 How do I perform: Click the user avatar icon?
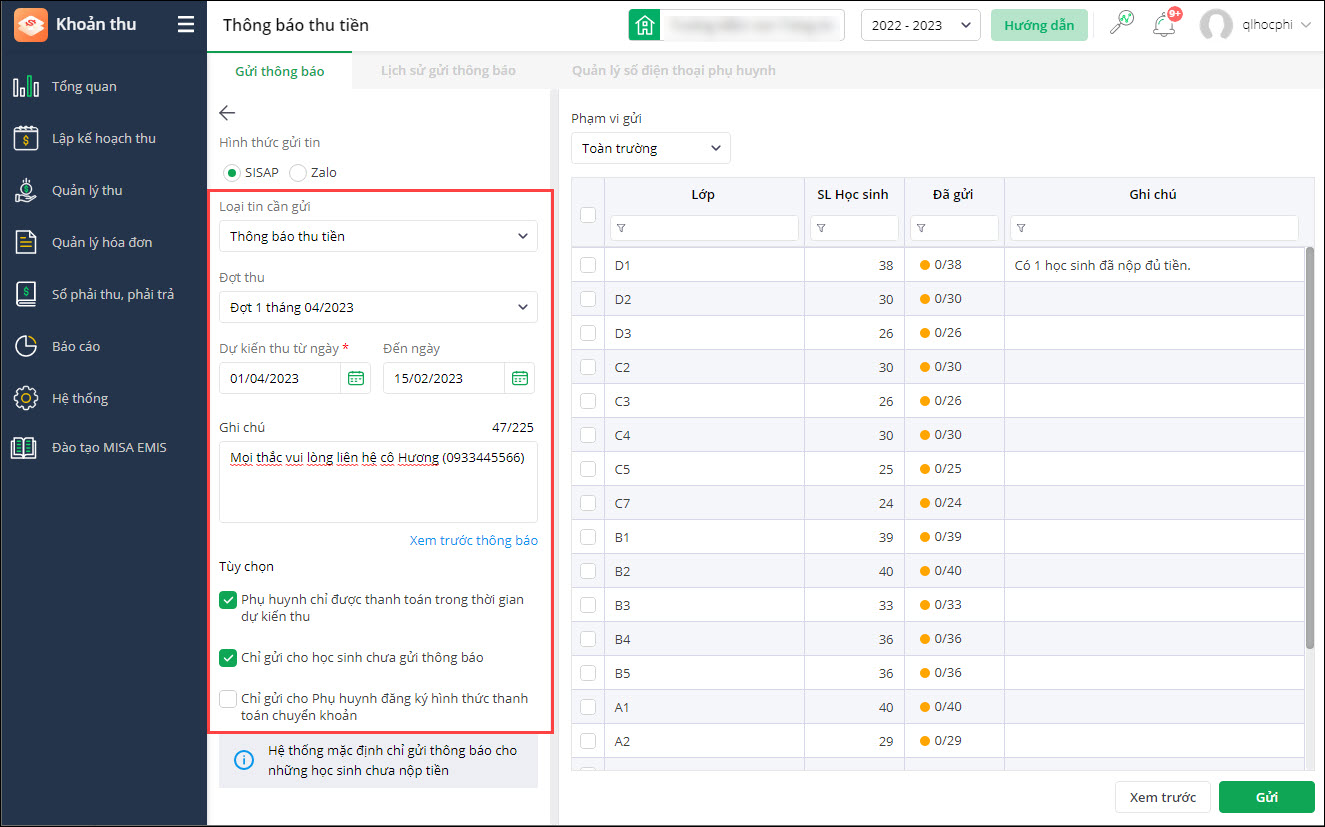coord(1216,25)
